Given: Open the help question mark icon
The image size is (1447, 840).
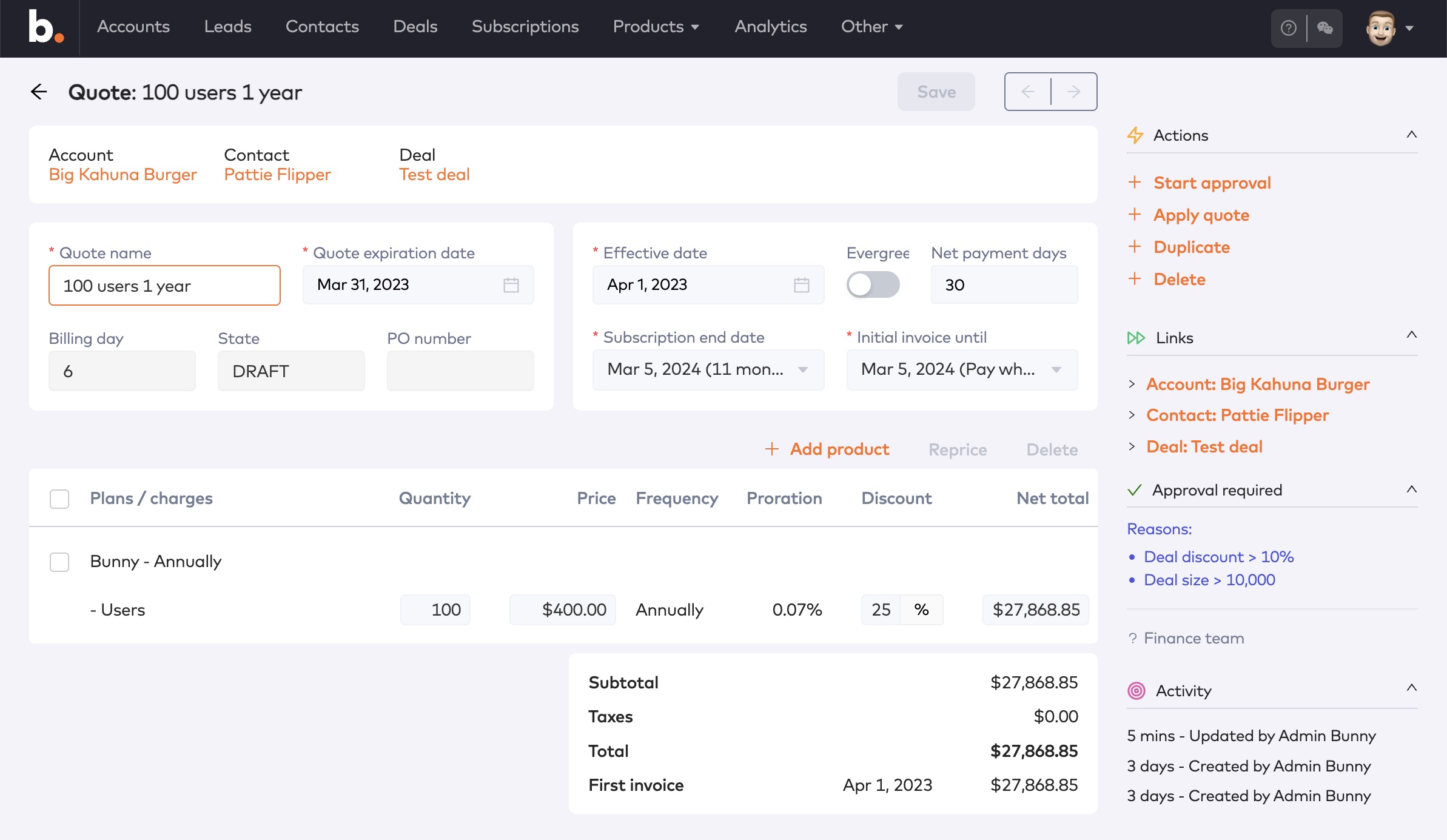Looking at the screenshot, I should click(x=1289, y=28).
